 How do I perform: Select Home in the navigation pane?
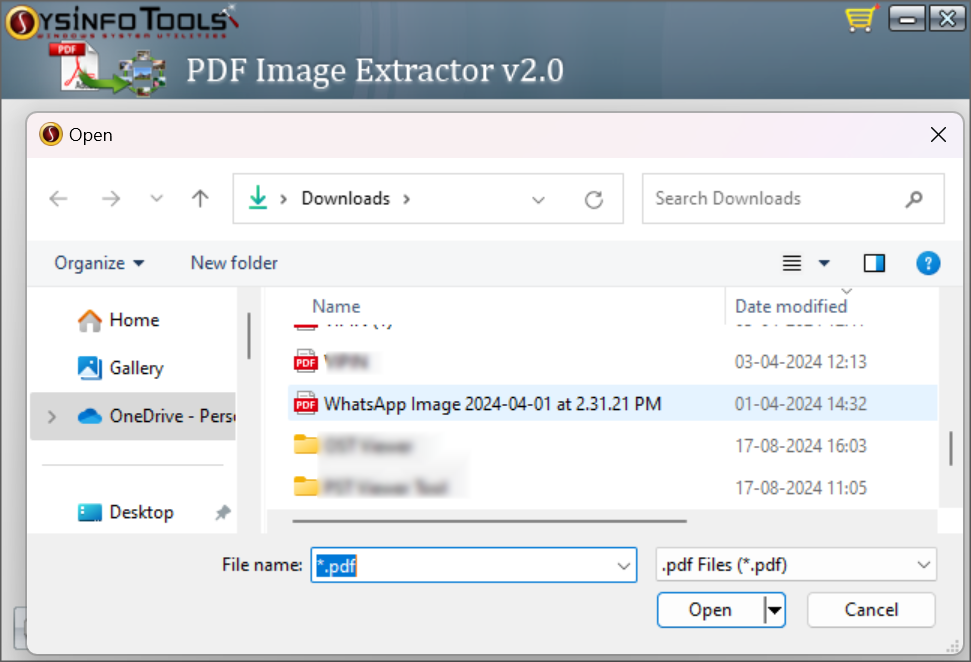click(x=134, y=320)
